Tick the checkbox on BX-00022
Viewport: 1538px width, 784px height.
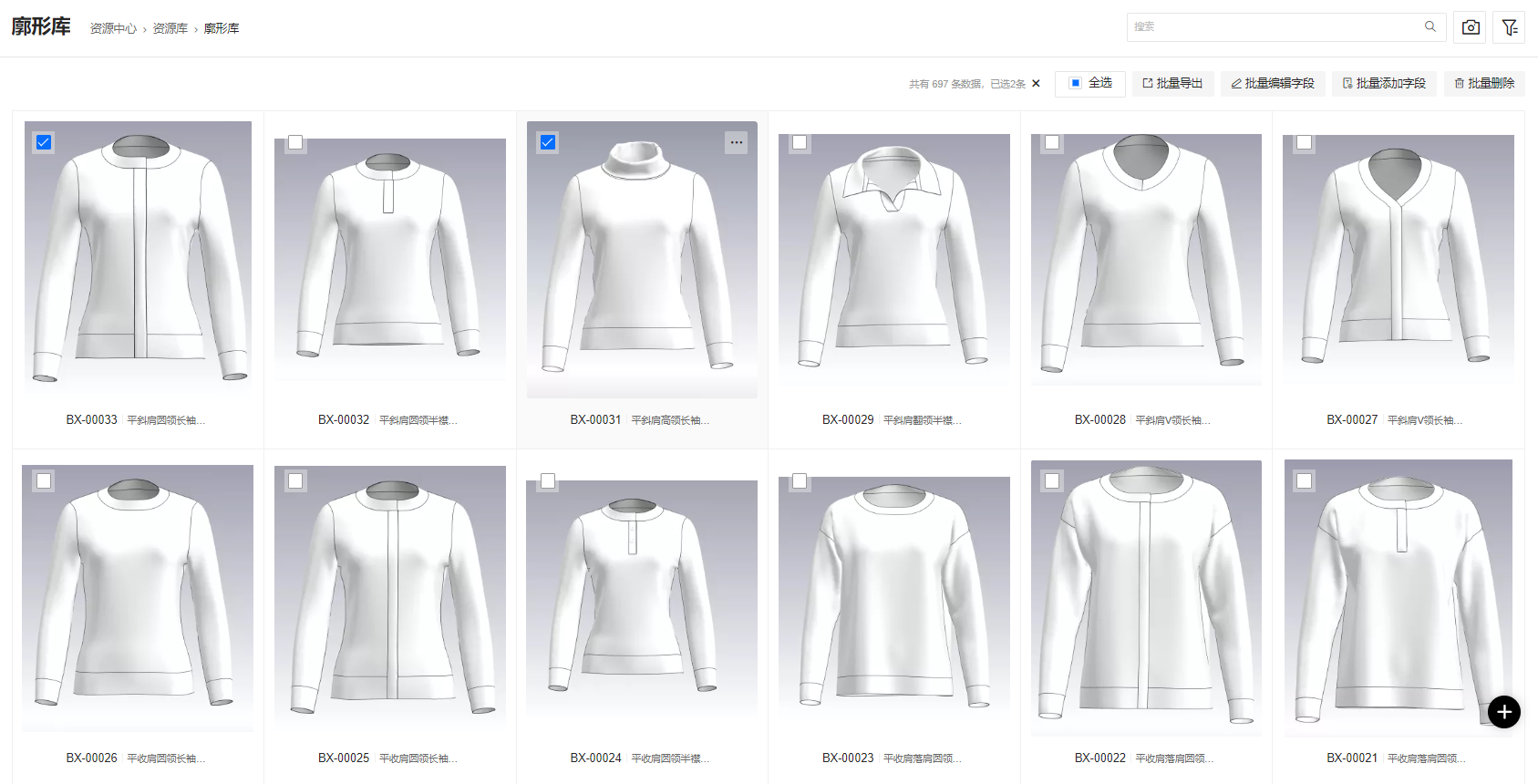[1052, 480]
